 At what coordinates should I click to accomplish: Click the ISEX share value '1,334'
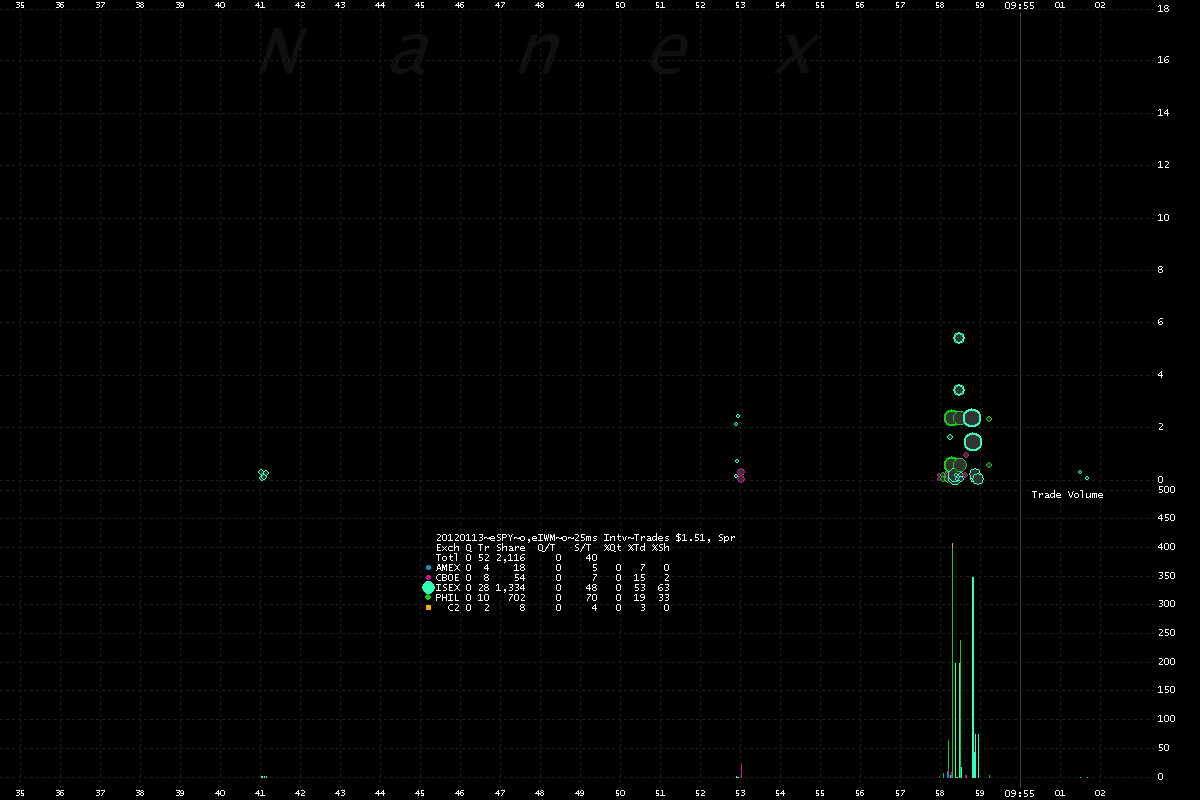(x=510, y=587)
